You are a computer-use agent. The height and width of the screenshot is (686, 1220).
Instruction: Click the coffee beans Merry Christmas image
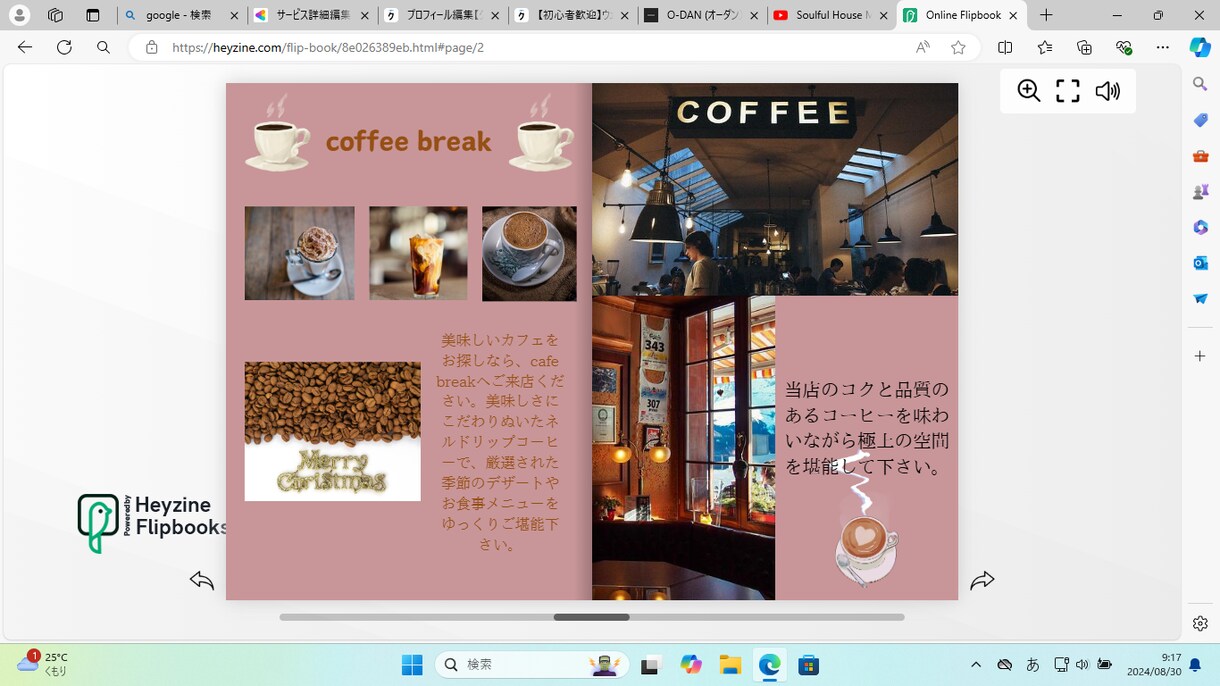332,431
